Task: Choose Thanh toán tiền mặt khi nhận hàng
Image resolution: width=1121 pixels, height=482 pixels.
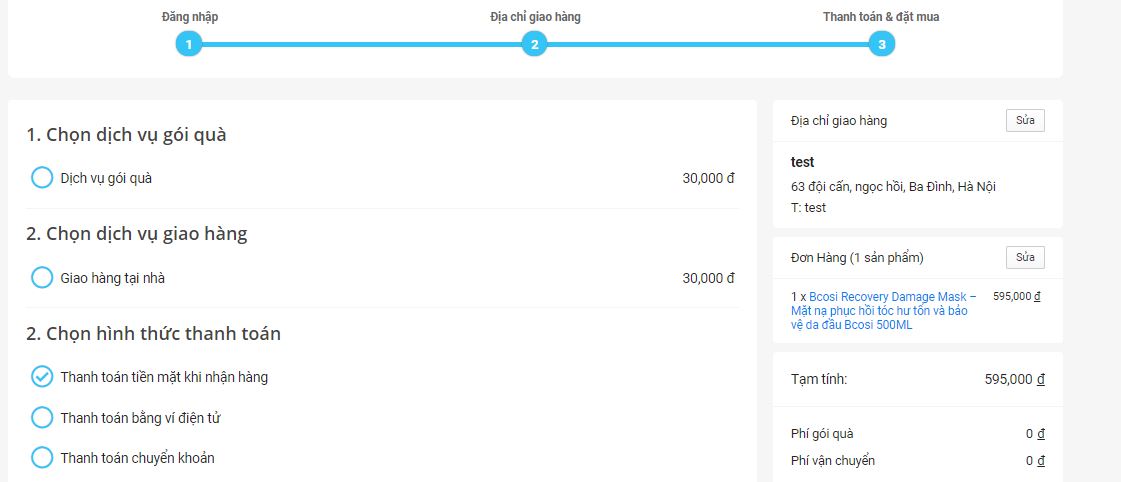Action: (x=42, y=376)
